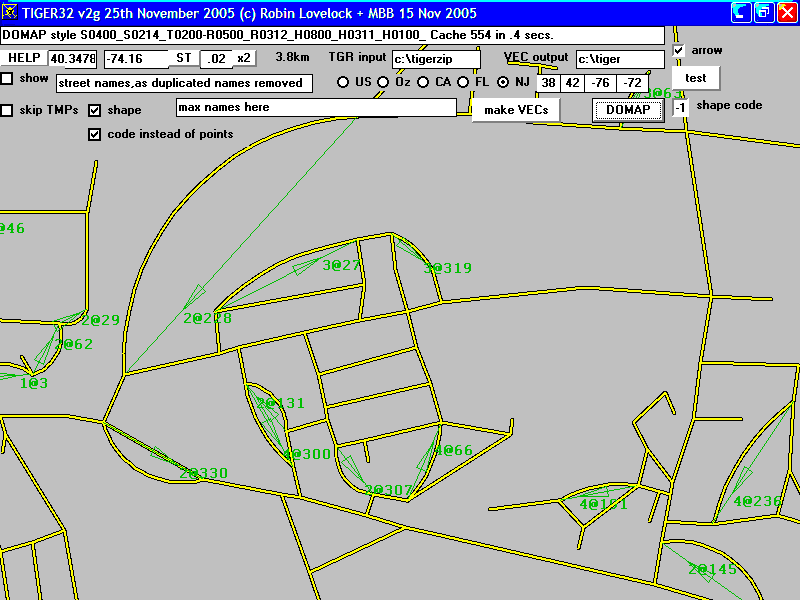Viewport: 800px width, 600px height.
Task: Restore down the TIGER32 window
Action: click(x=763, y=12)
